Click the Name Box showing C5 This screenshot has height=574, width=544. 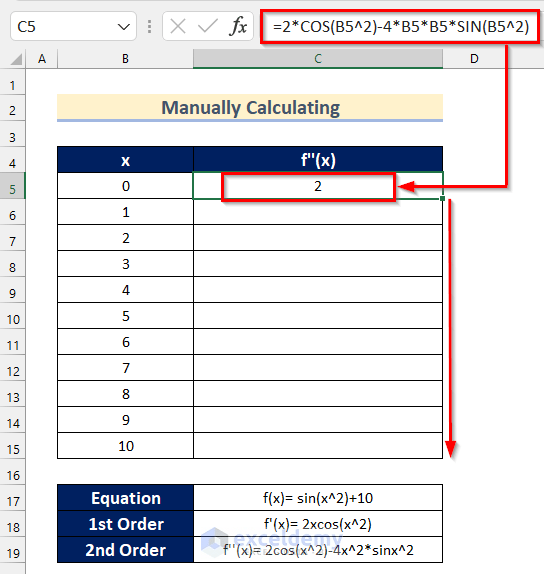tap(73, 26)
